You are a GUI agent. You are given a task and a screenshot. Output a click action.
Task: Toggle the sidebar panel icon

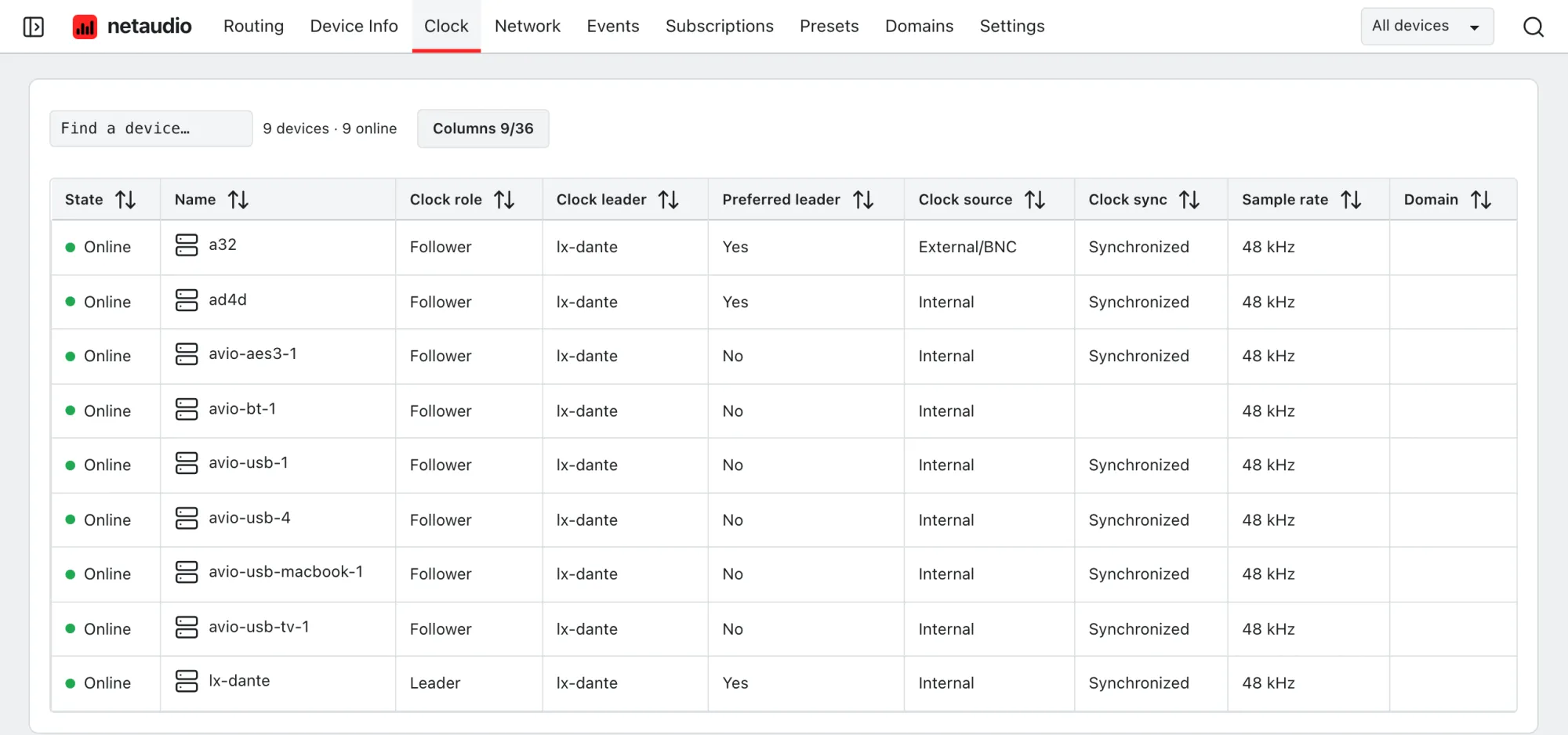(34, 27)
